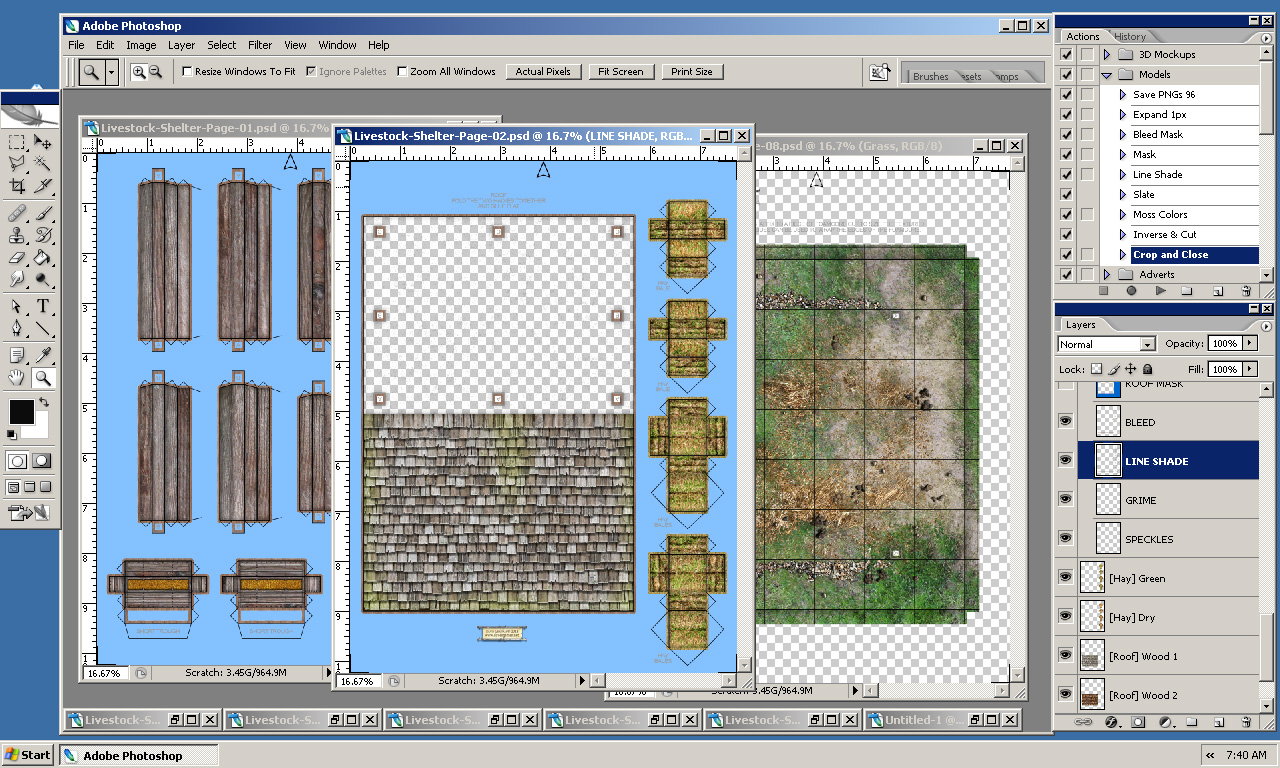The height and width of the screenshot is (768, 1280).
Task: Click the Print Size button
Action: pyautogui.click(x=692, y=72)
